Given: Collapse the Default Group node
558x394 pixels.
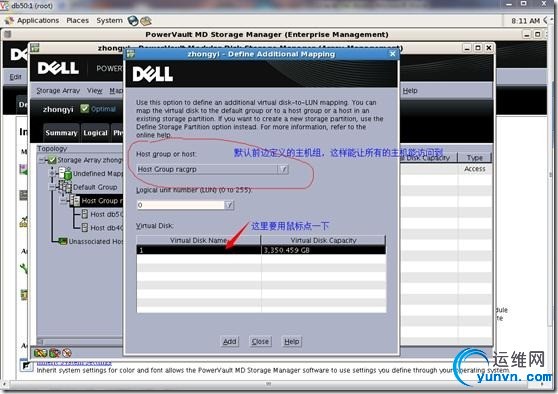Looking at the screenshot, I should [52, 187].
